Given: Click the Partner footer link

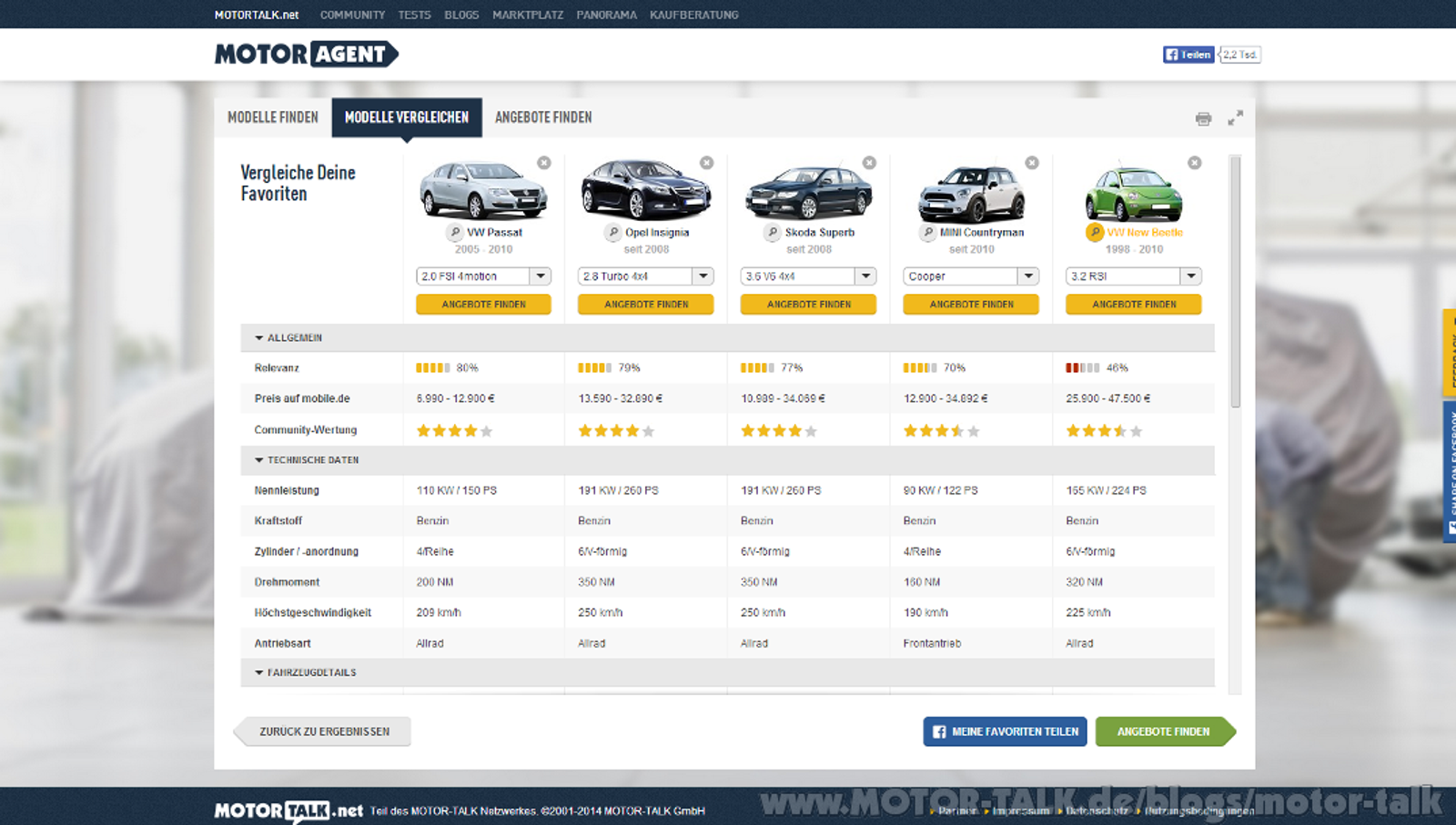Looking at the screenshot, I should coord(957,810).
